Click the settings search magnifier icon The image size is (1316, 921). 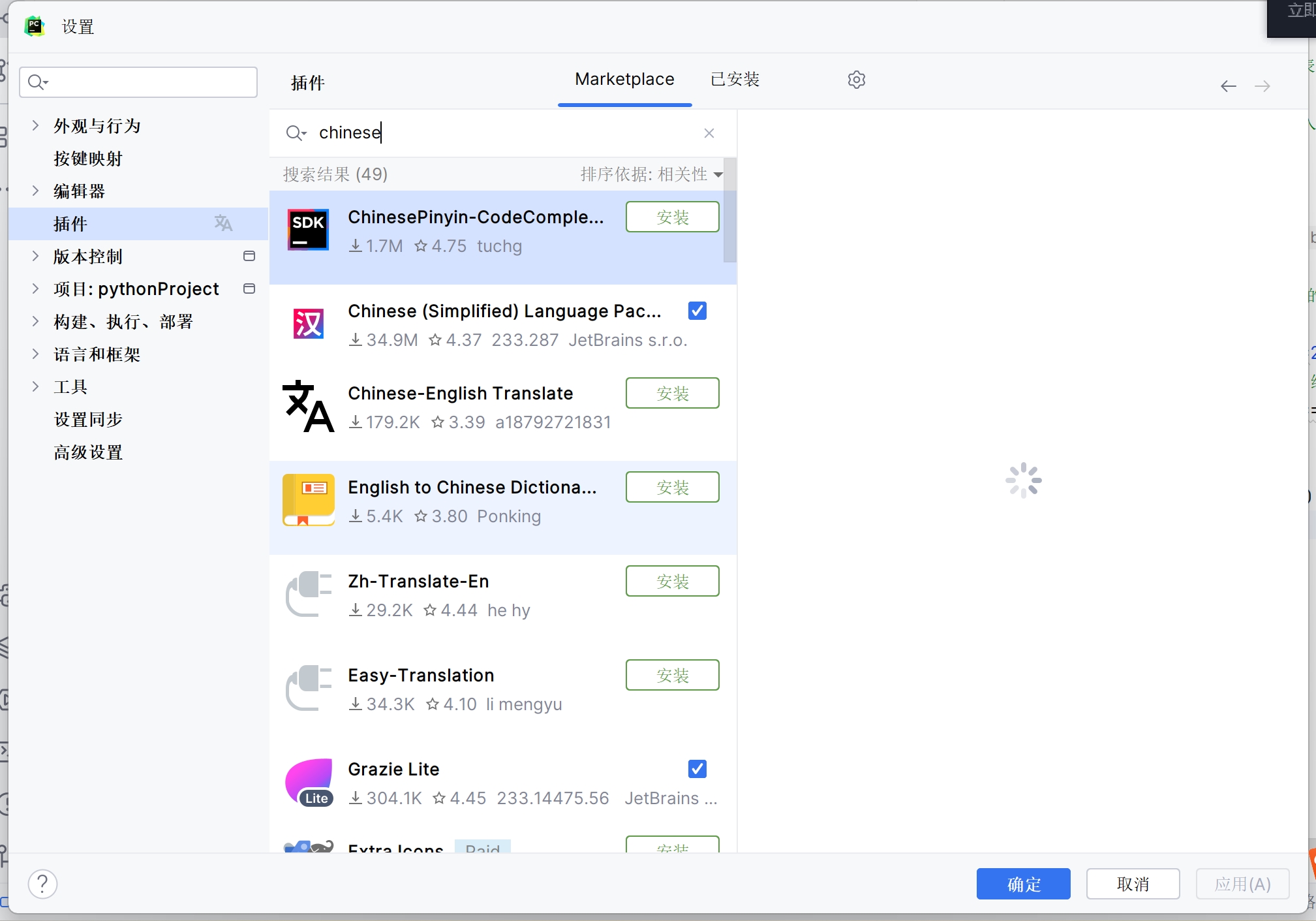[x=38, y=82]
